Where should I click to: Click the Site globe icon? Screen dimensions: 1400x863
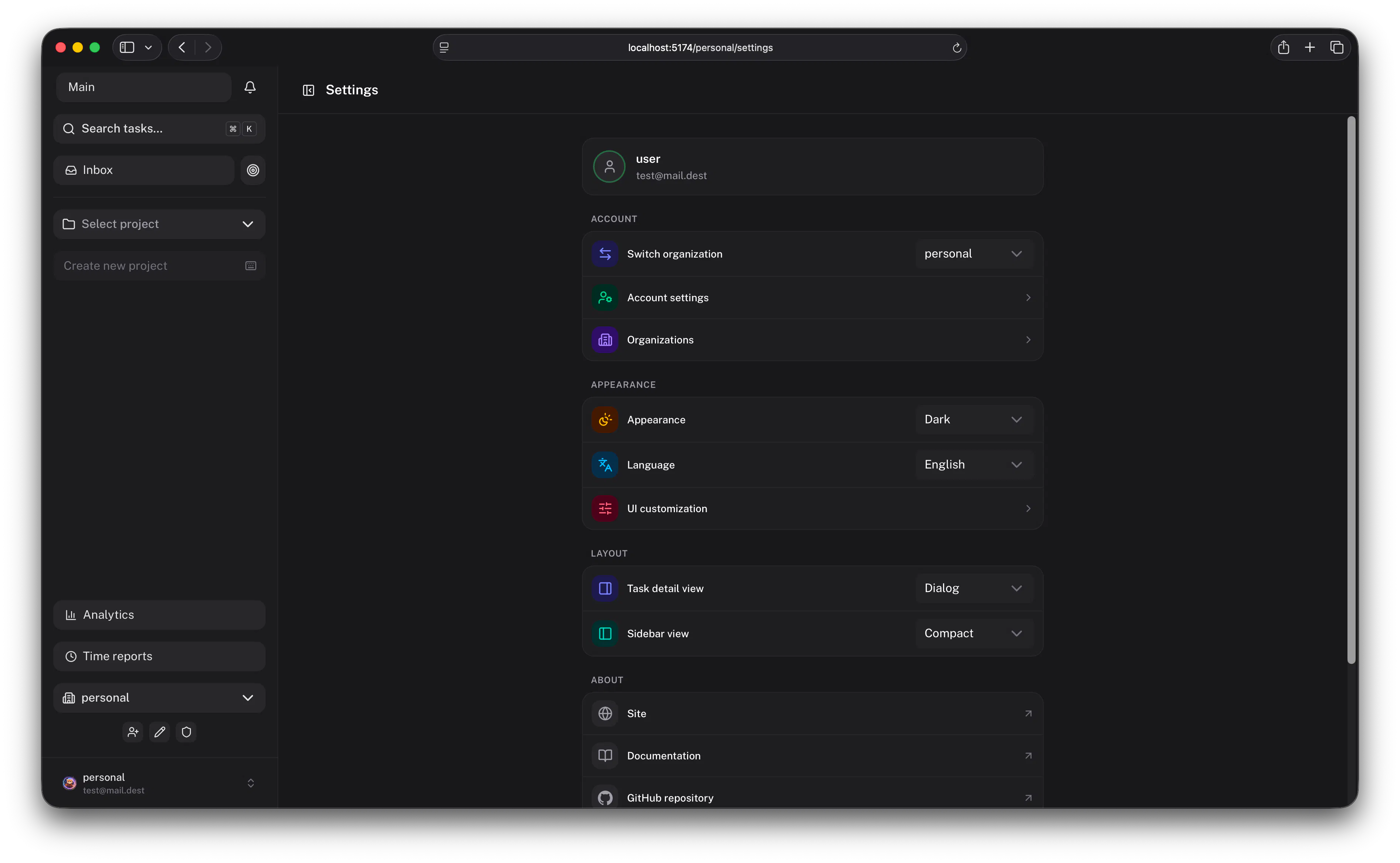tap(605, 713)
